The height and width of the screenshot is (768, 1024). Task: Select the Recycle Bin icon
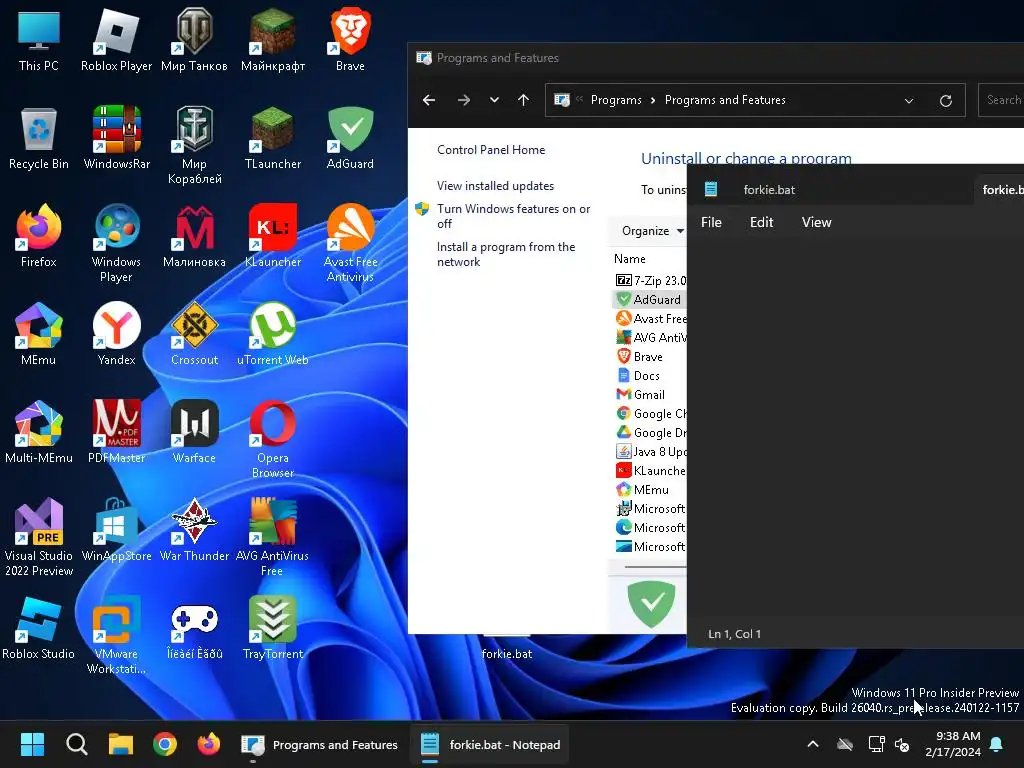pos(39,138)
